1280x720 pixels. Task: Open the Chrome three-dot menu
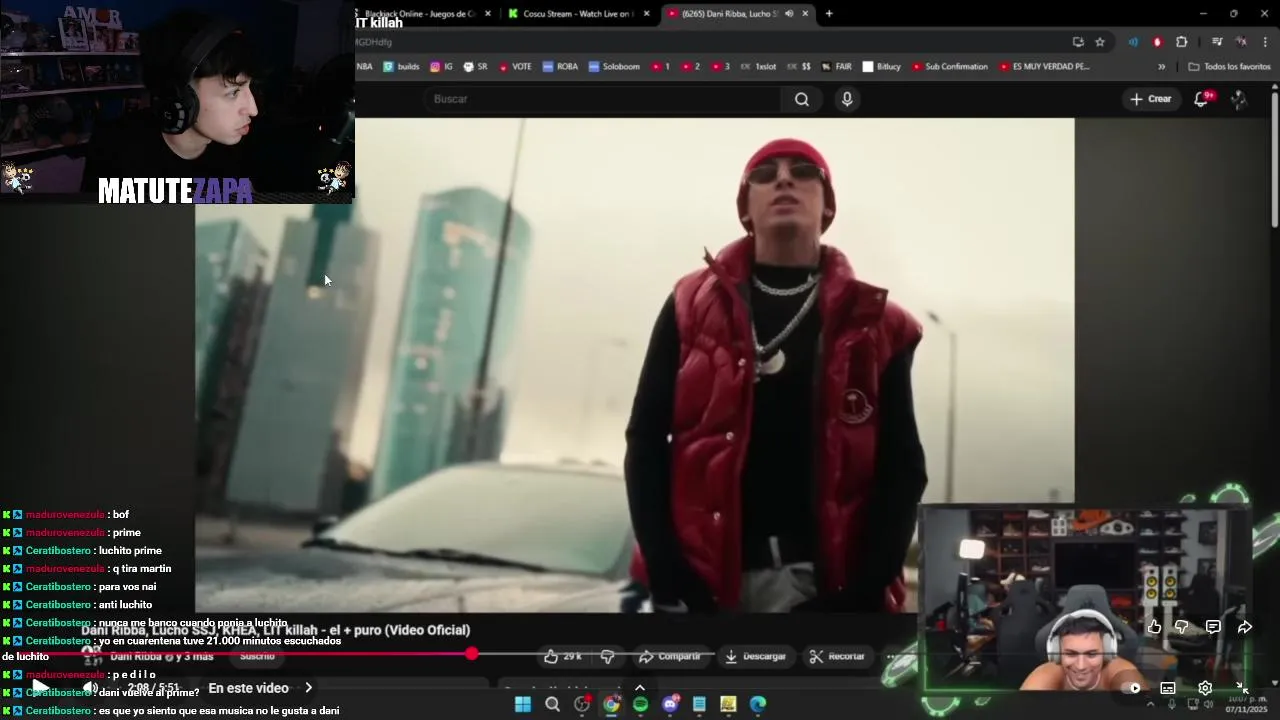pyautogui.click(x=1266, y=42)
